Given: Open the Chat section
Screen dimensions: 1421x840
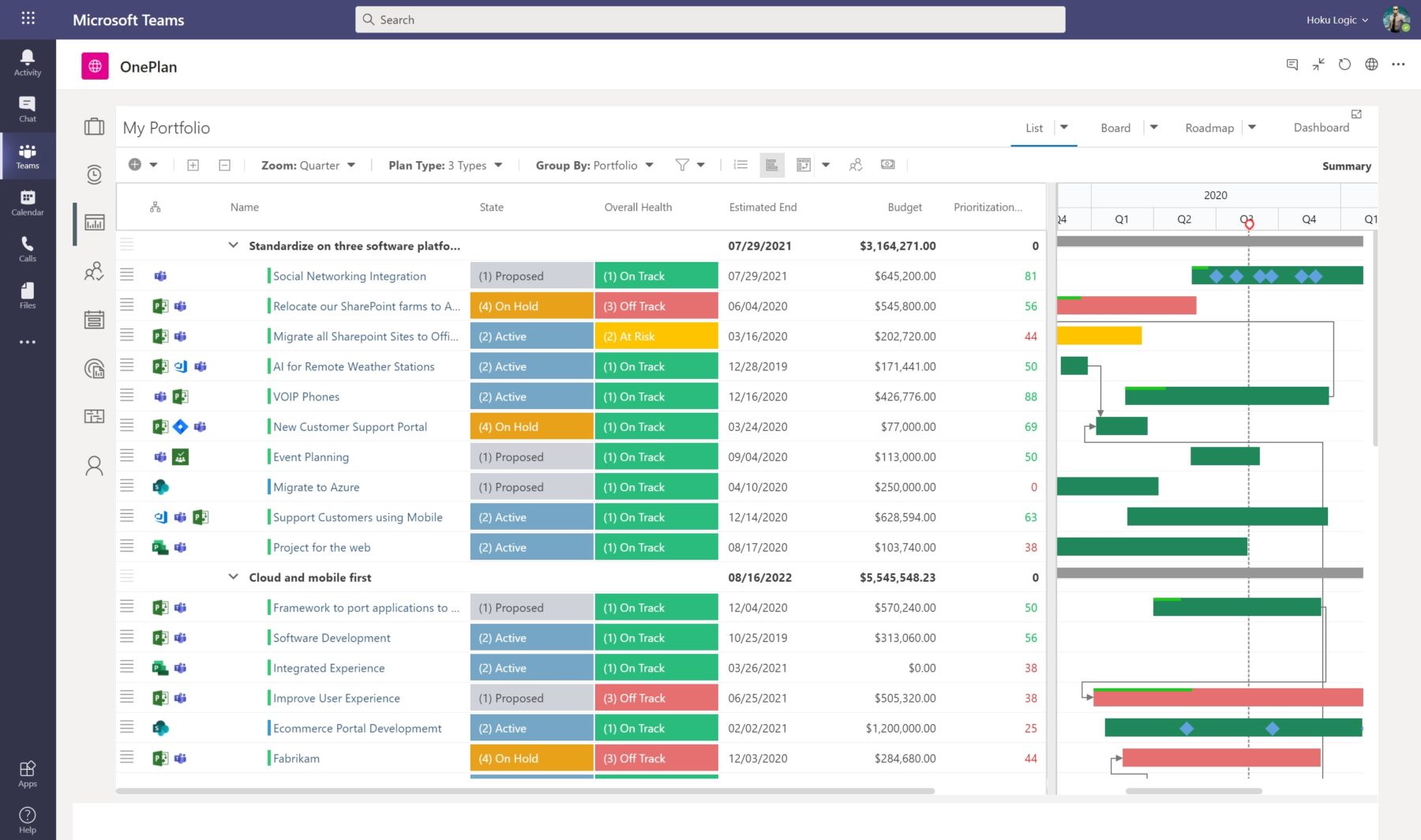Looking at the screenshot, I should tap(28, 109).
